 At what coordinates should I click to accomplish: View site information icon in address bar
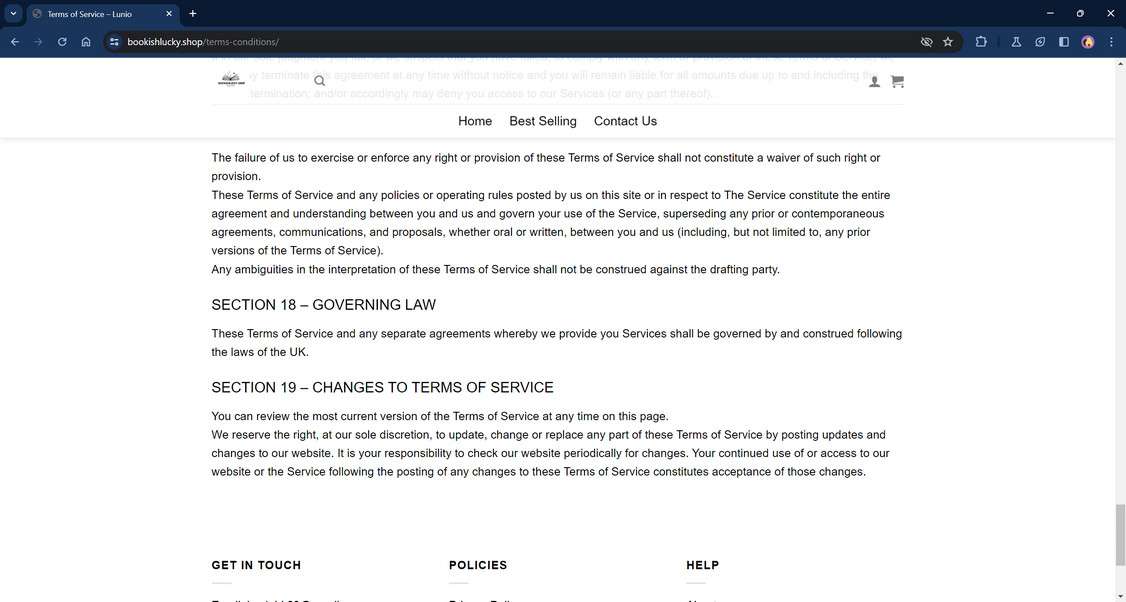pyautogui.click(x=114, y=42)
